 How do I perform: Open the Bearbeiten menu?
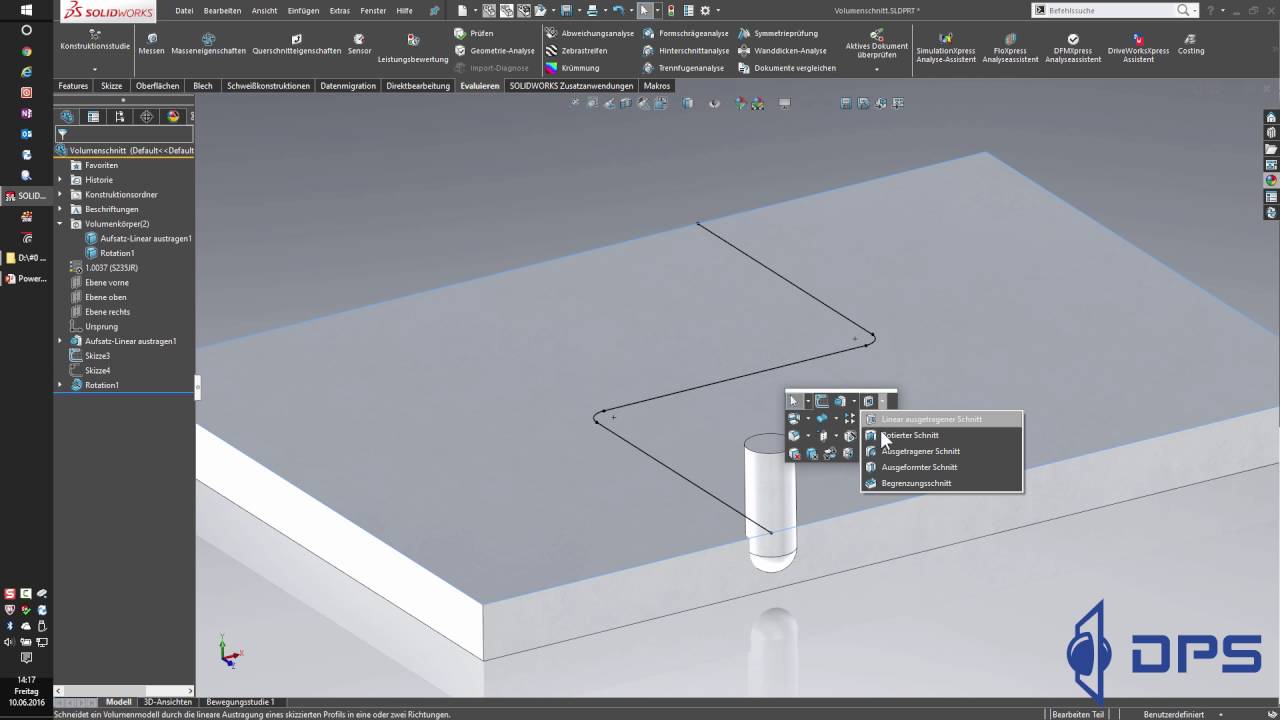[222, 10]
